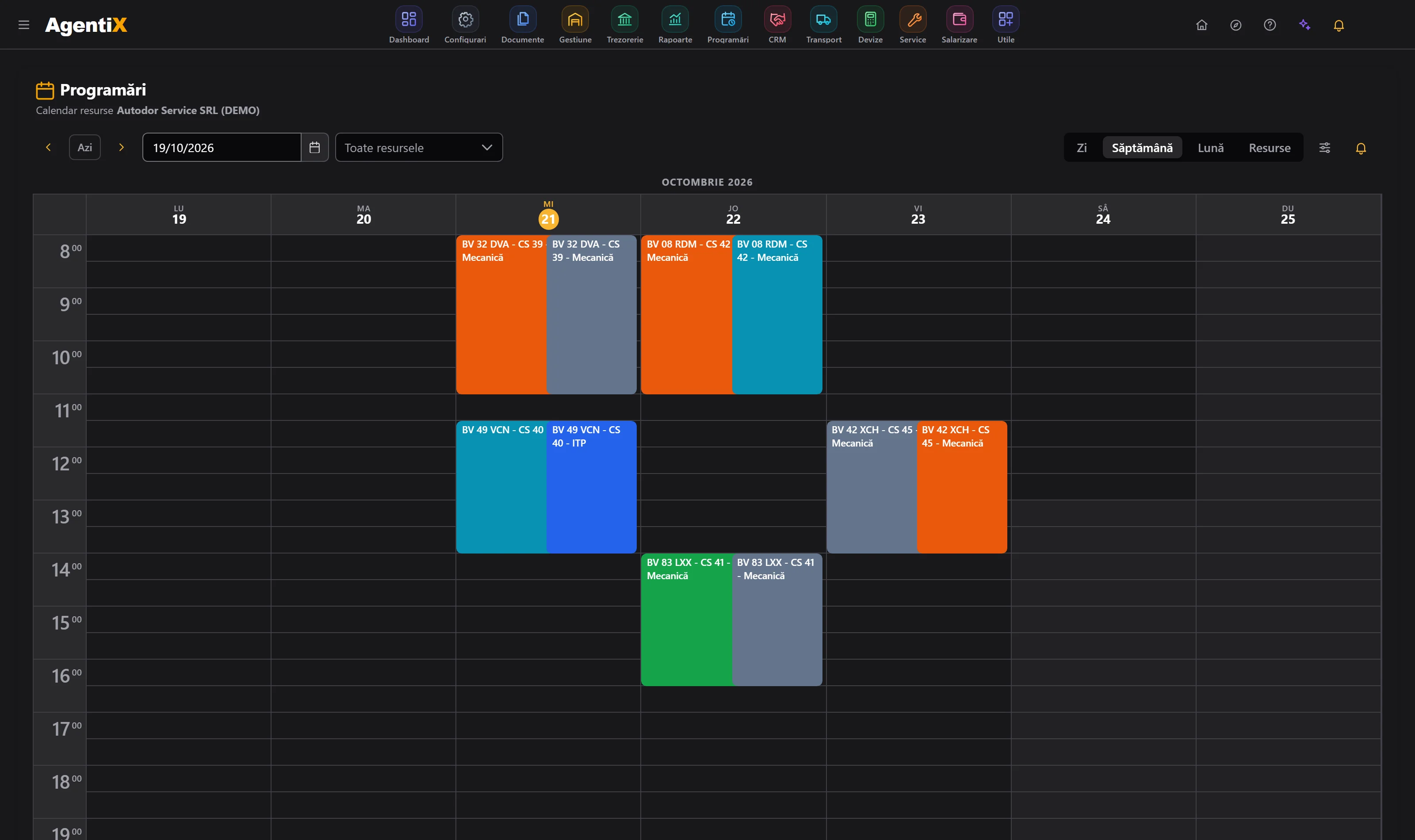Open gray BV 42 XCH CS 45 appointment
Image resolution: width=1415 pixels, height=840 pixels.
872,487
